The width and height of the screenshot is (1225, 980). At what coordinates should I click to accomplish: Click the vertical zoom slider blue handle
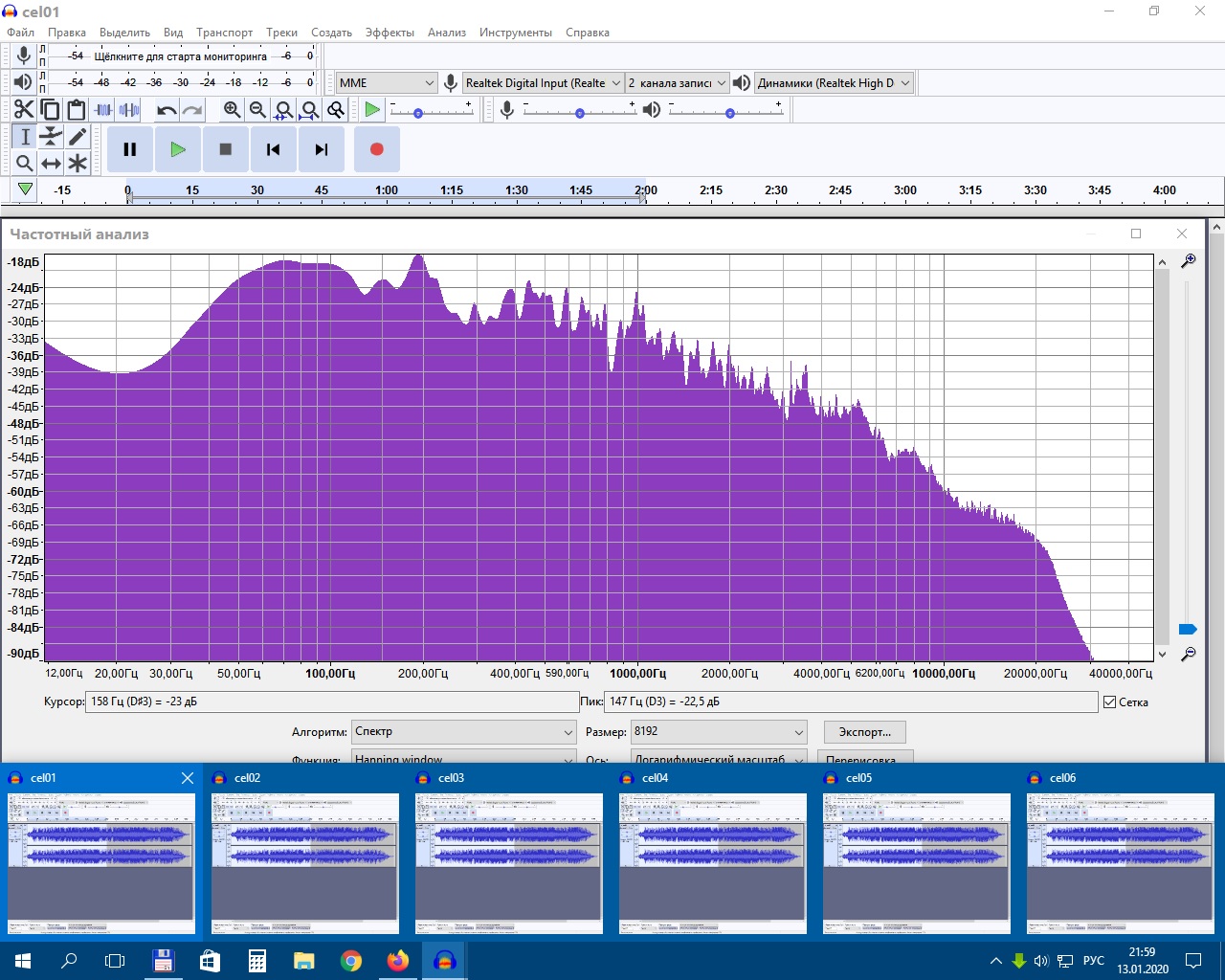(1188, 629)
